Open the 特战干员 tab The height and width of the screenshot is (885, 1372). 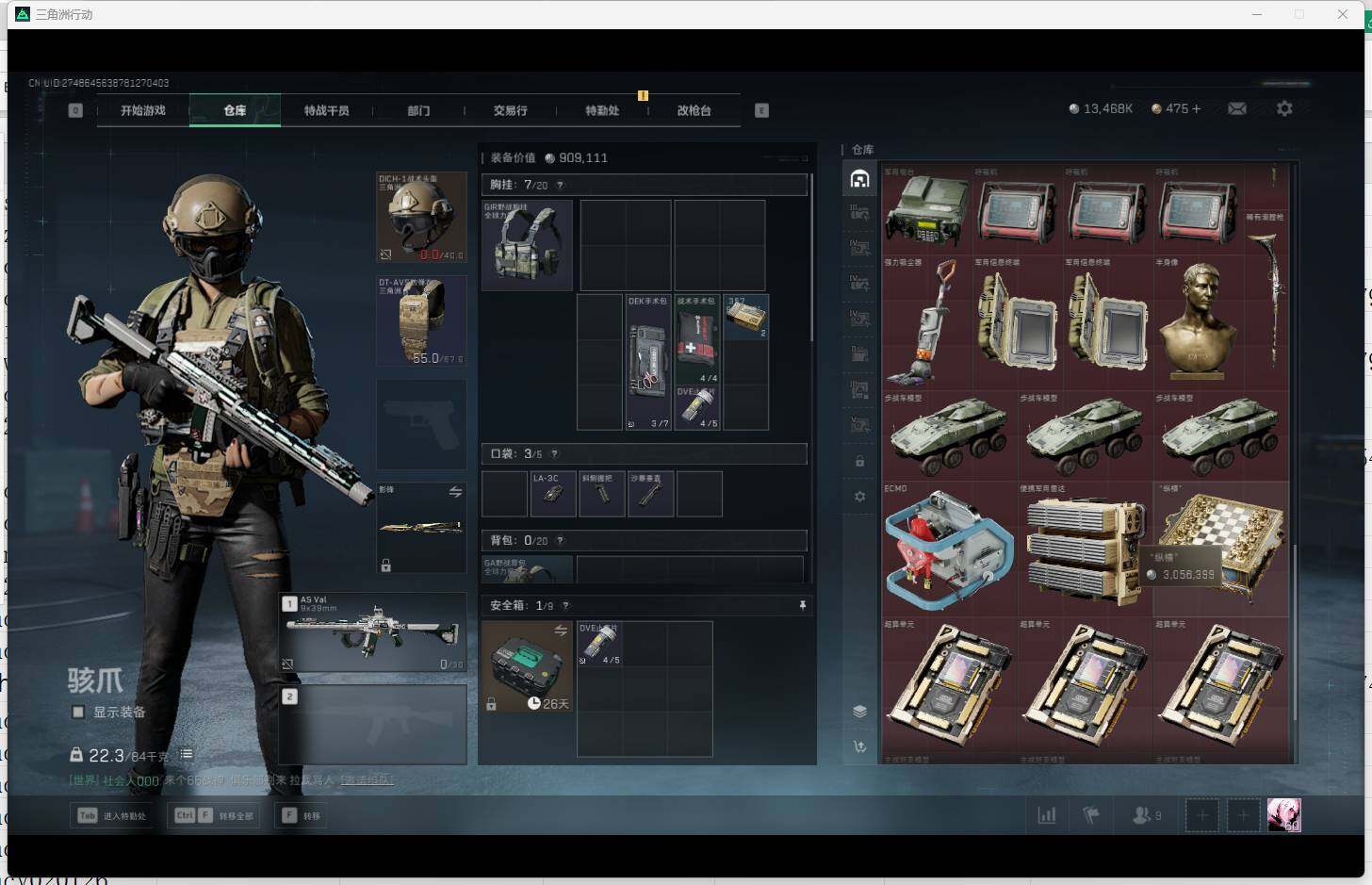pos(326,110)
